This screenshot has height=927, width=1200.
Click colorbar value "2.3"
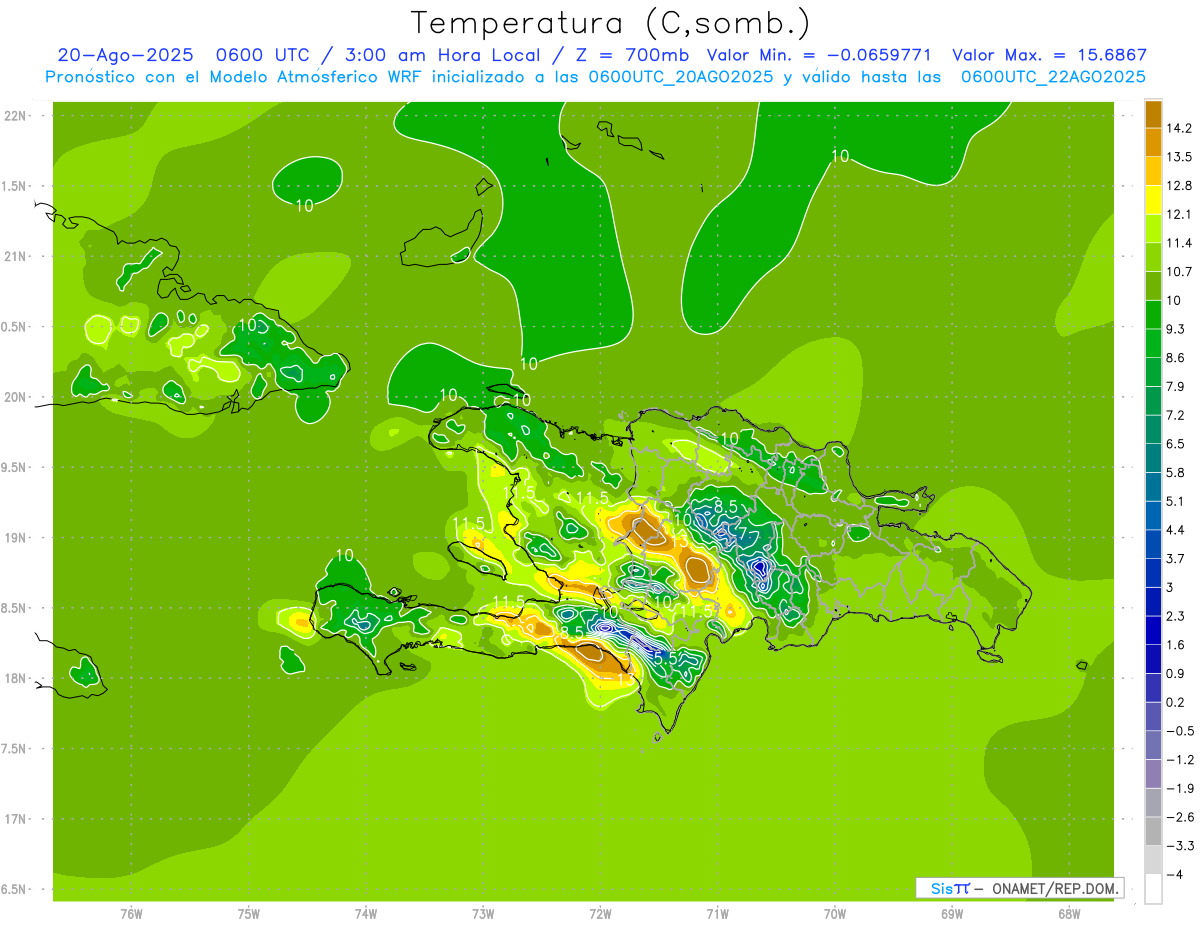1176,616
